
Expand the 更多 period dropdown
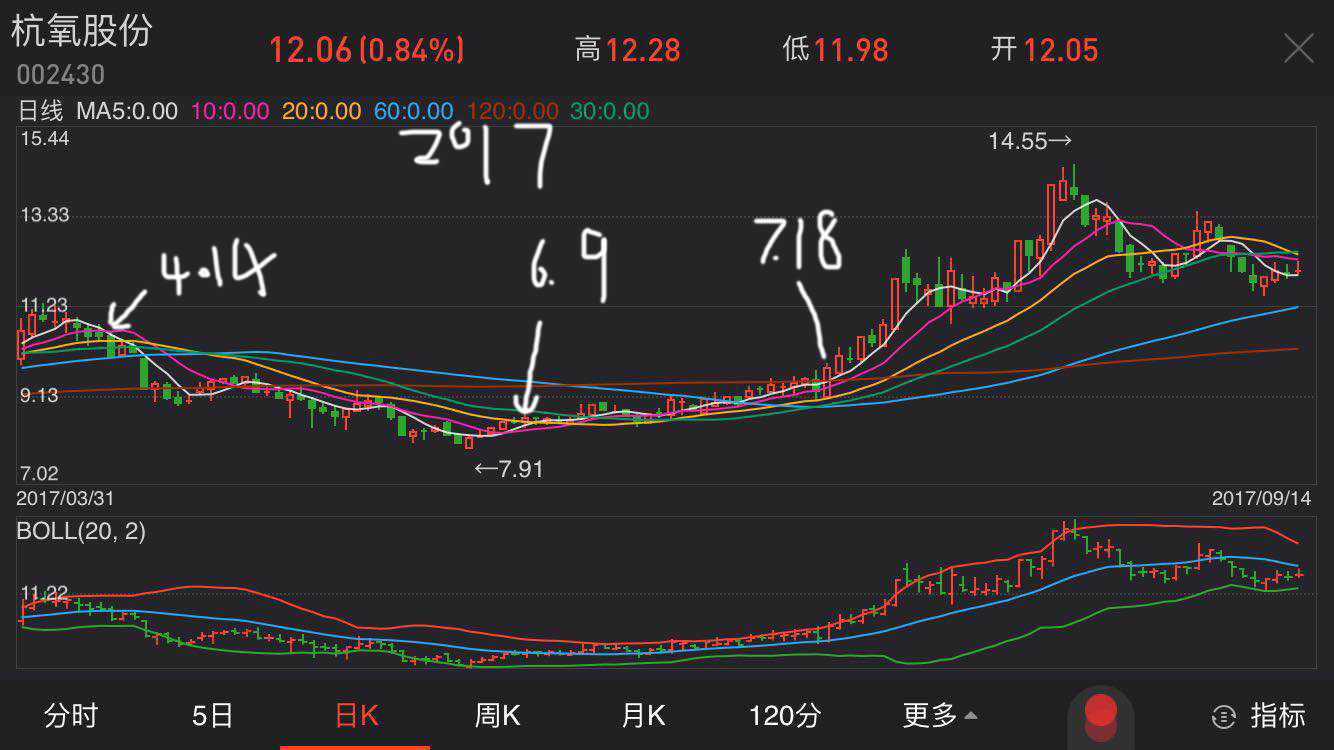coord(940,715)
